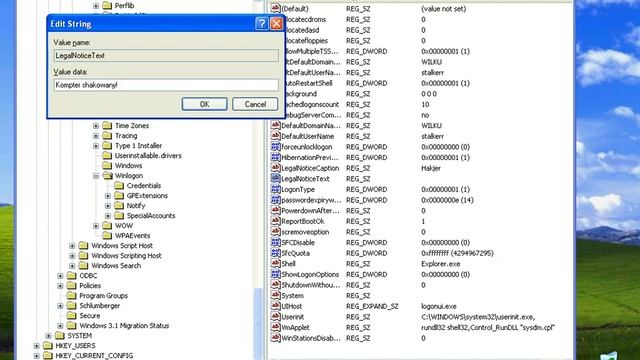Select the ReportBootOk string icon

click(x=276, y=221)
